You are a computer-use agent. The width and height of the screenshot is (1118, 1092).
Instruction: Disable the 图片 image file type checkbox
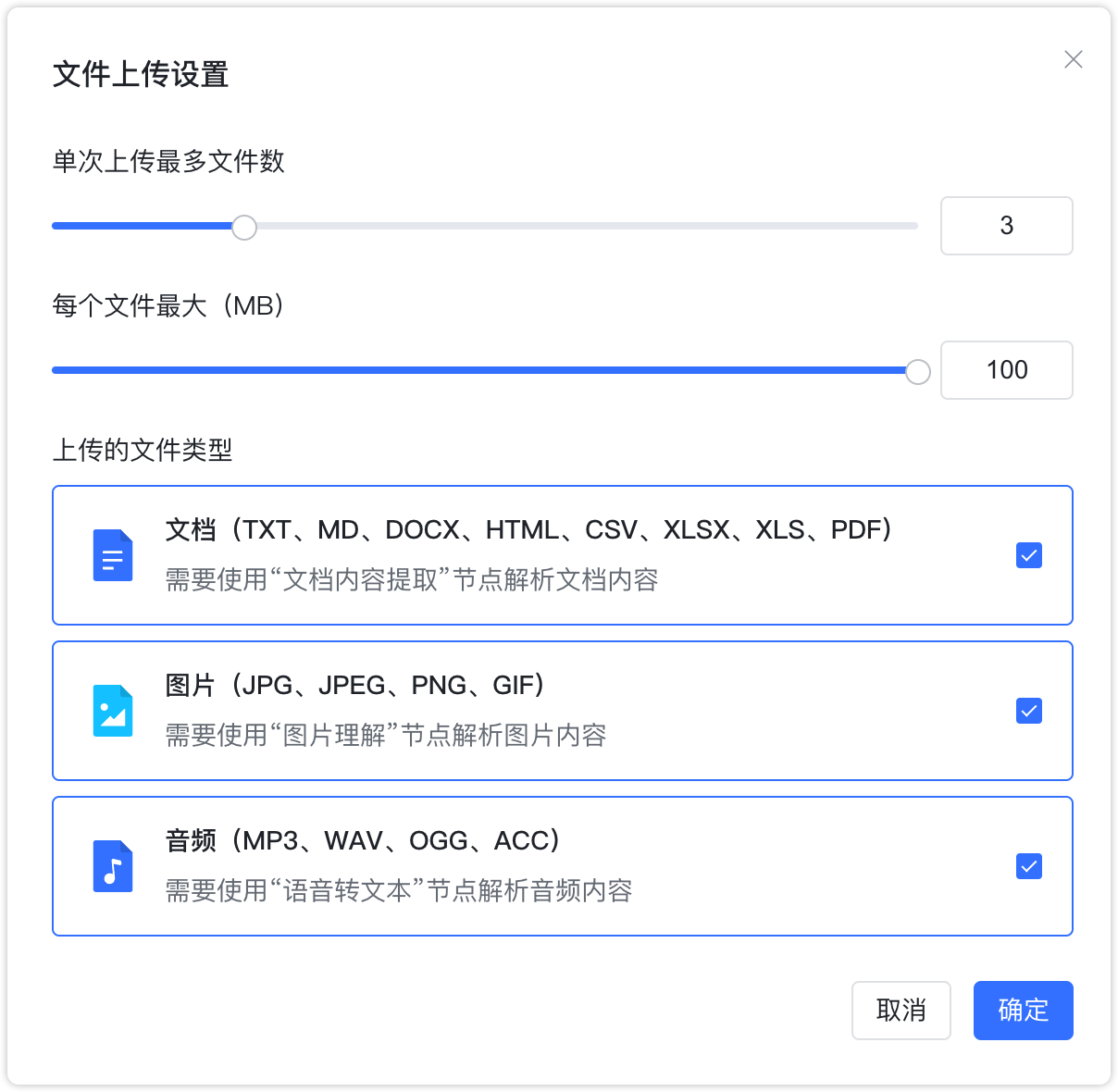tap(1028, 711)
